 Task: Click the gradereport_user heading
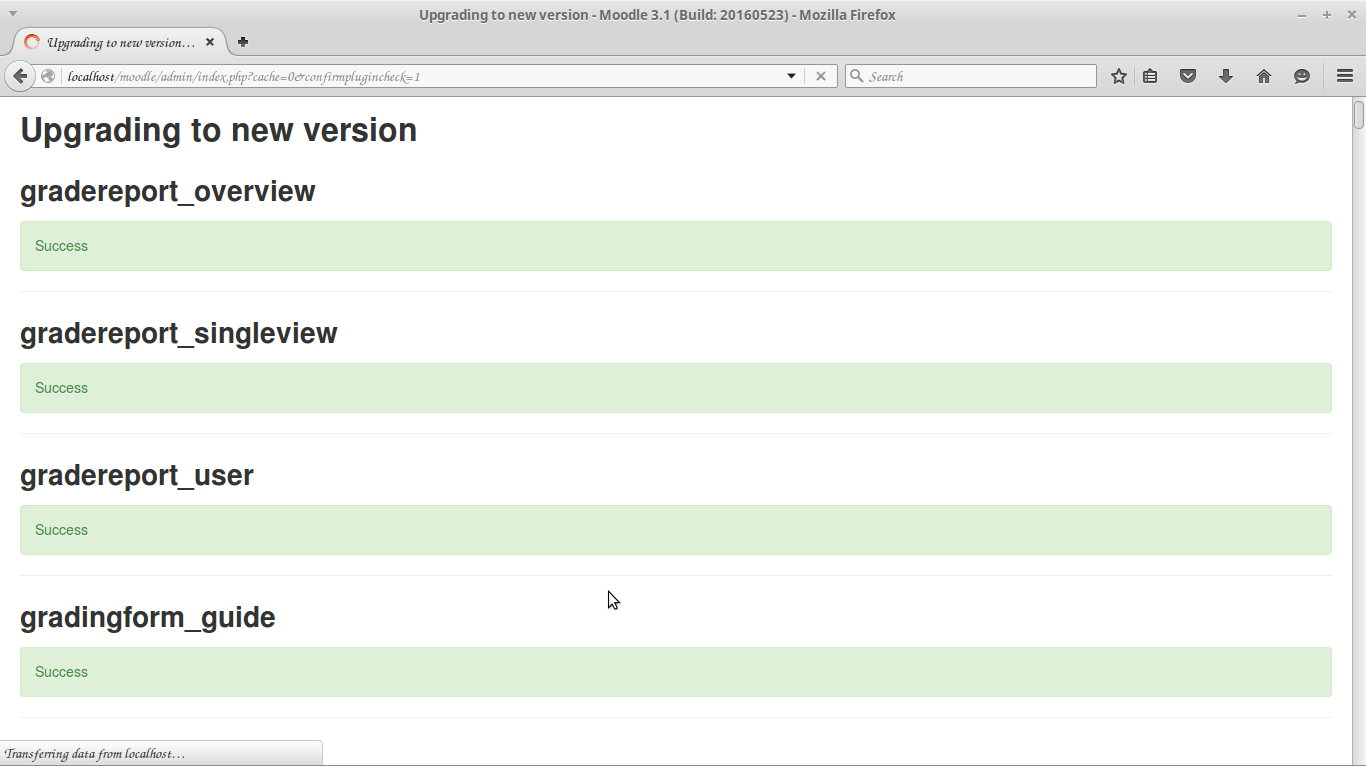pyautogui.click(x=137, y=475)
